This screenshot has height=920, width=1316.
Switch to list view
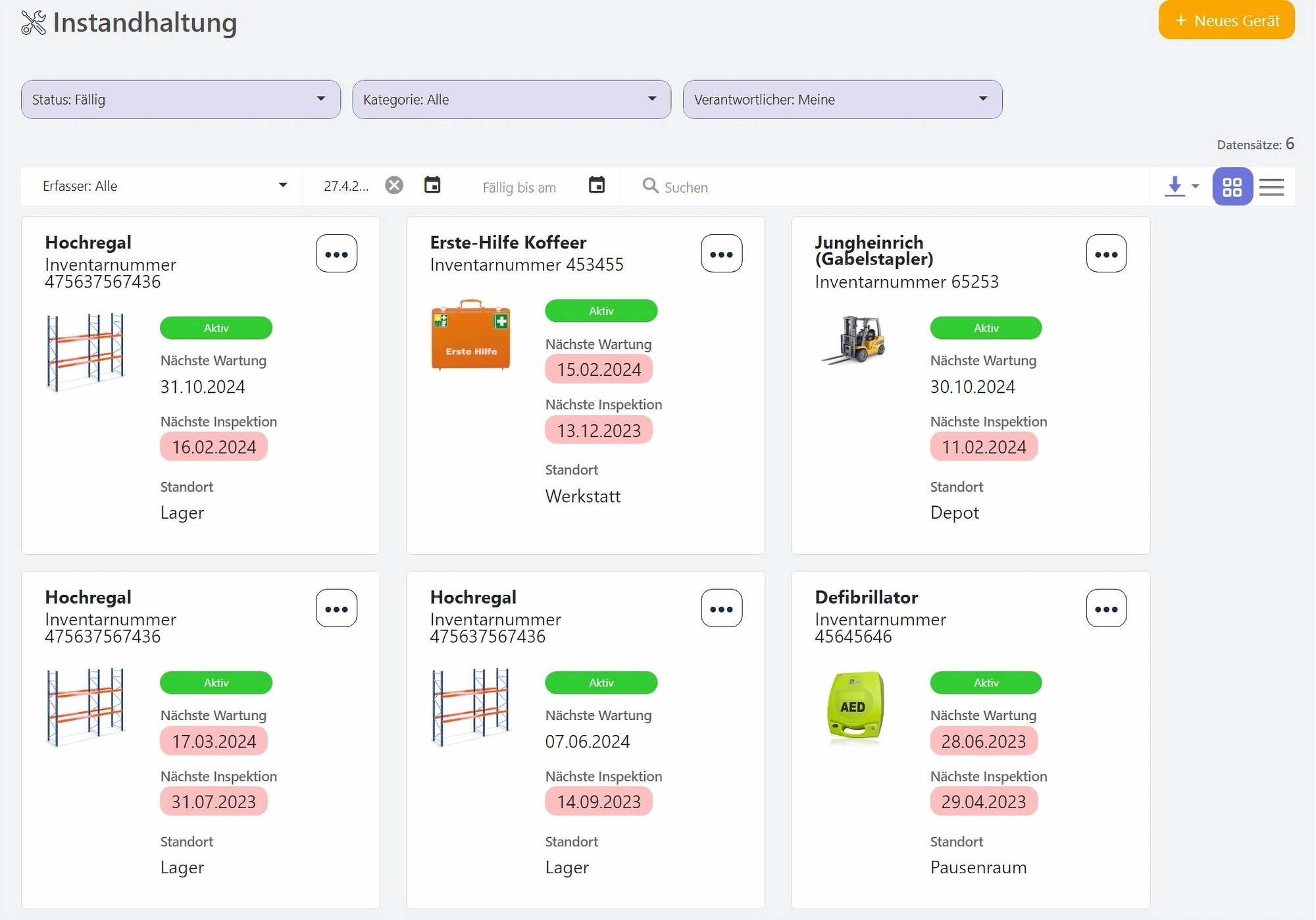click(1271, 187)
